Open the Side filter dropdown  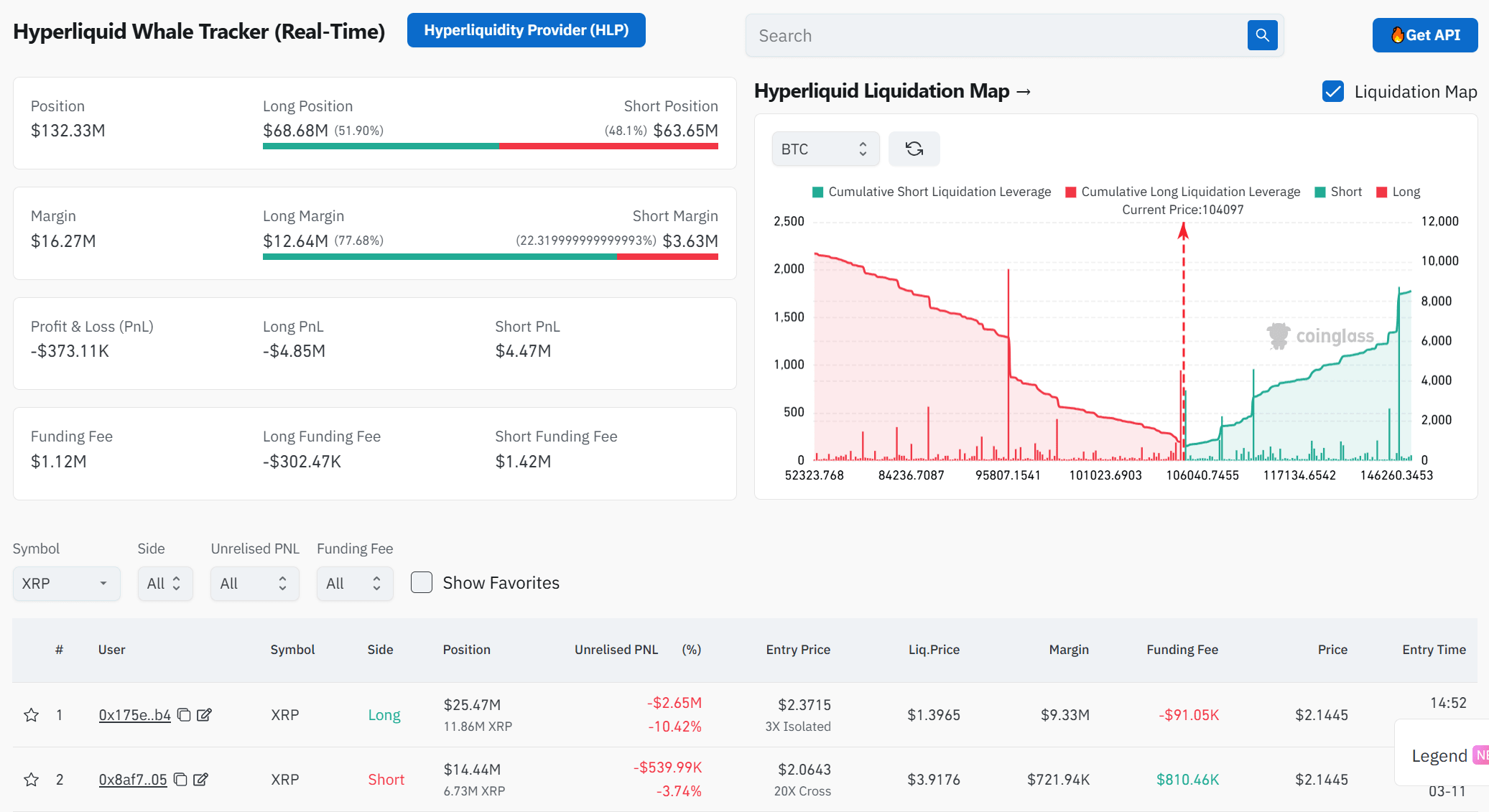[165, 584]
